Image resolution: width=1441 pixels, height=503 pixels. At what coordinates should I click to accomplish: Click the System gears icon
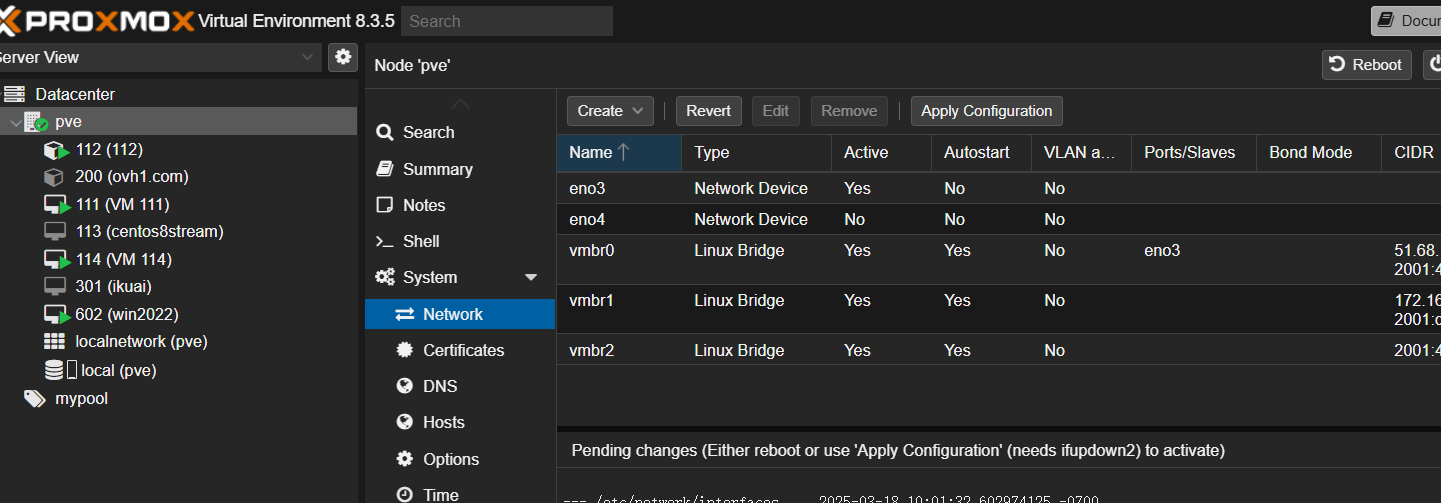click(385, 277)
